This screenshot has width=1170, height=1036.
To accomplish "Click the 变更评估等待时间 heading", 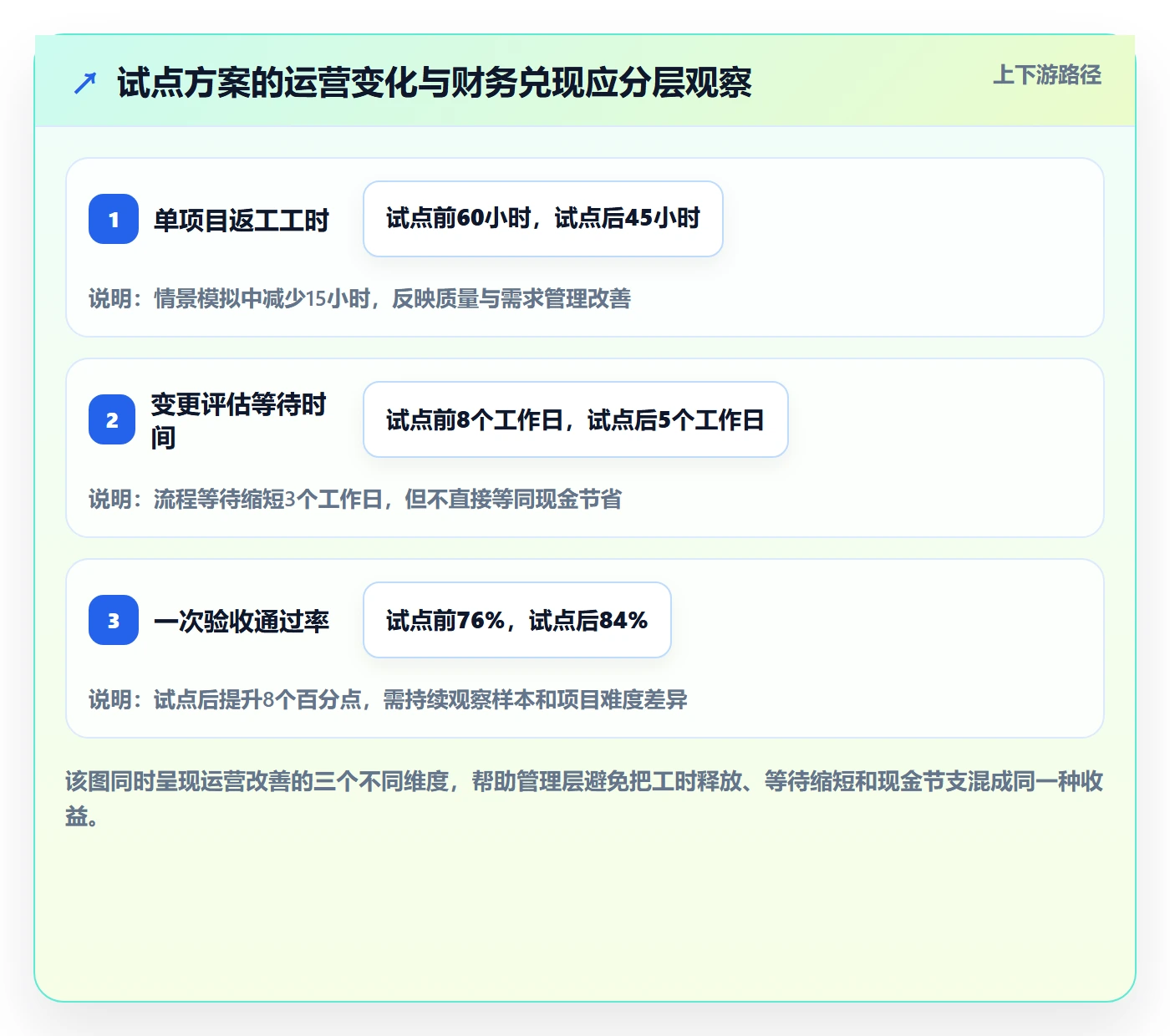I will point(239,420).
